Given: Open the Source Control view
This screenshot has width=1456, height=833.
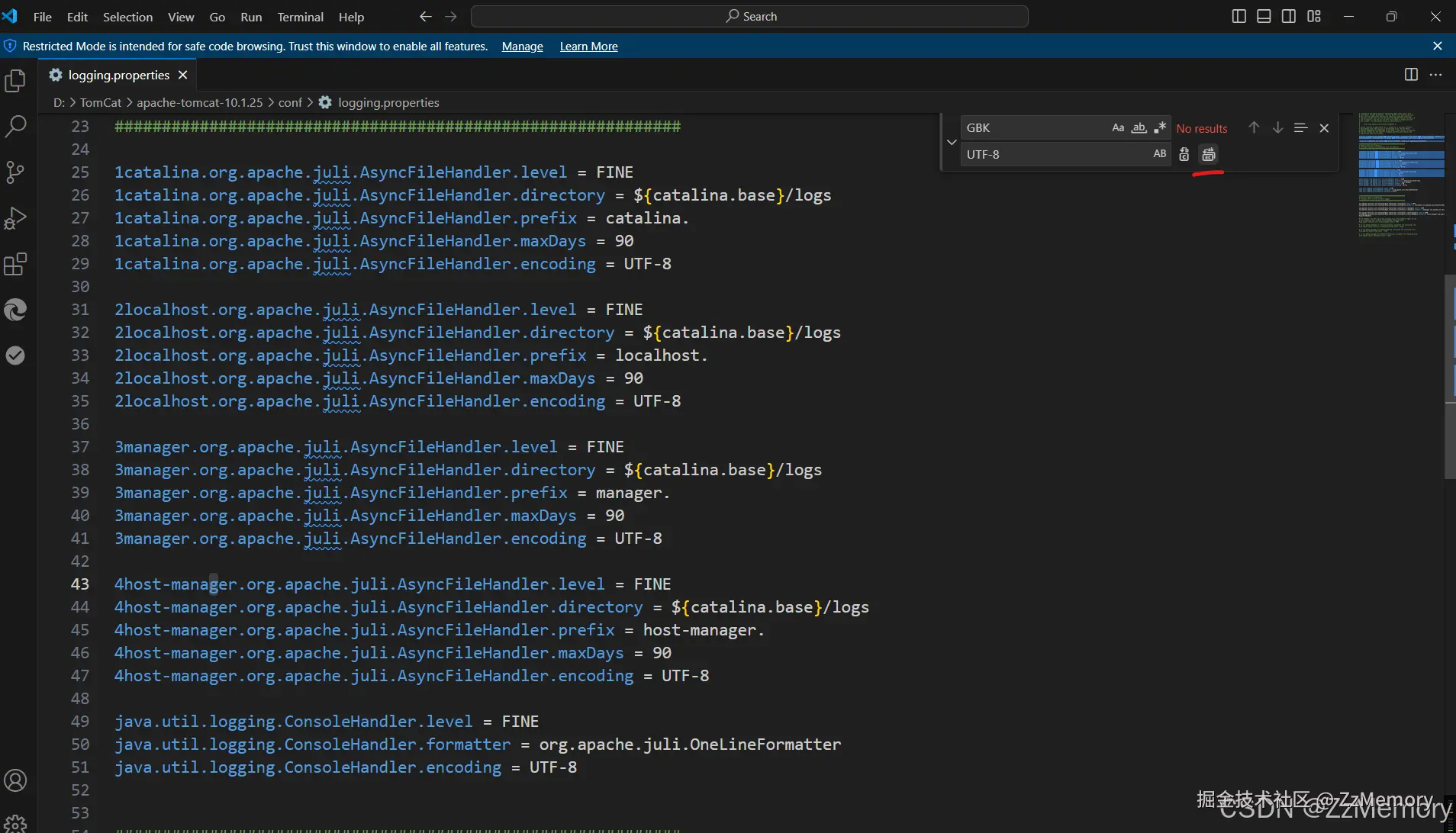Looking at the screenshot, I should coord(15,172).
